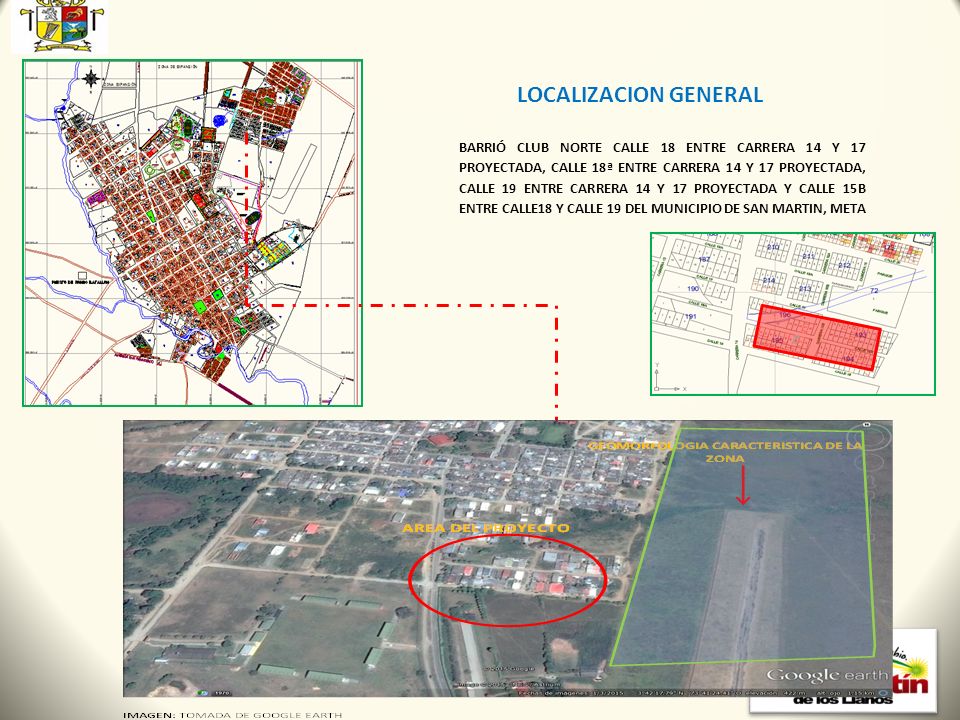Click the compass rose on the city map
Viewport: 960px width, 720px height.
92,78
